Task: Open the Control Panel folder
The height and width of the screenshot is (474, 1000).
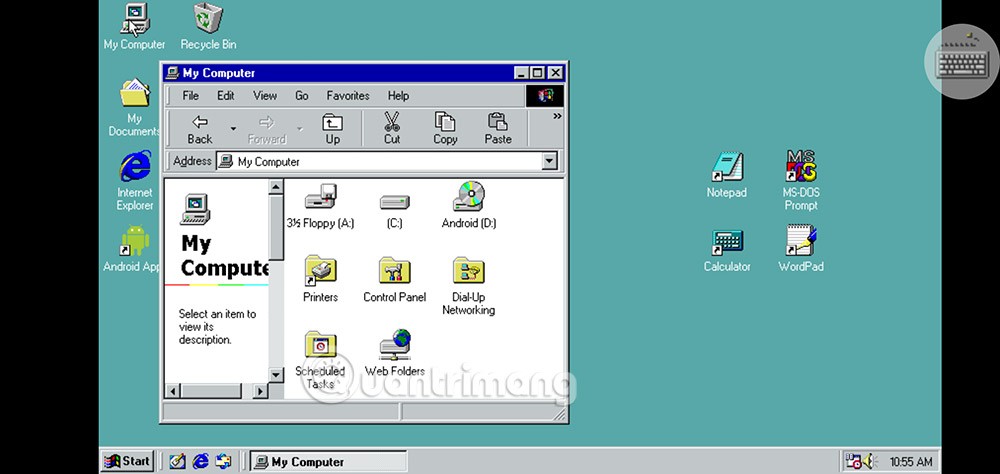Action: pyautogui.click(x=394, y=272)
